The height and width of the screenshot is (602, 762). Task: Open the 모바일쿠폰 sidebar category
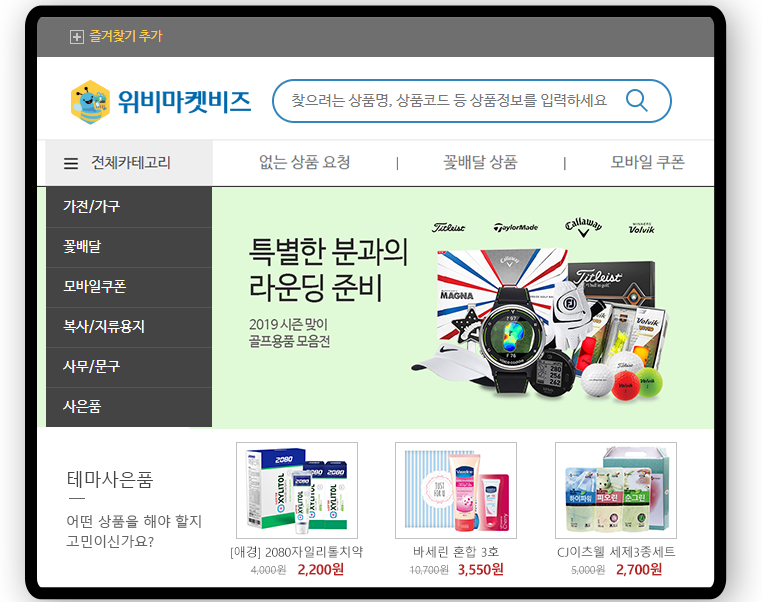coord(129,287)
